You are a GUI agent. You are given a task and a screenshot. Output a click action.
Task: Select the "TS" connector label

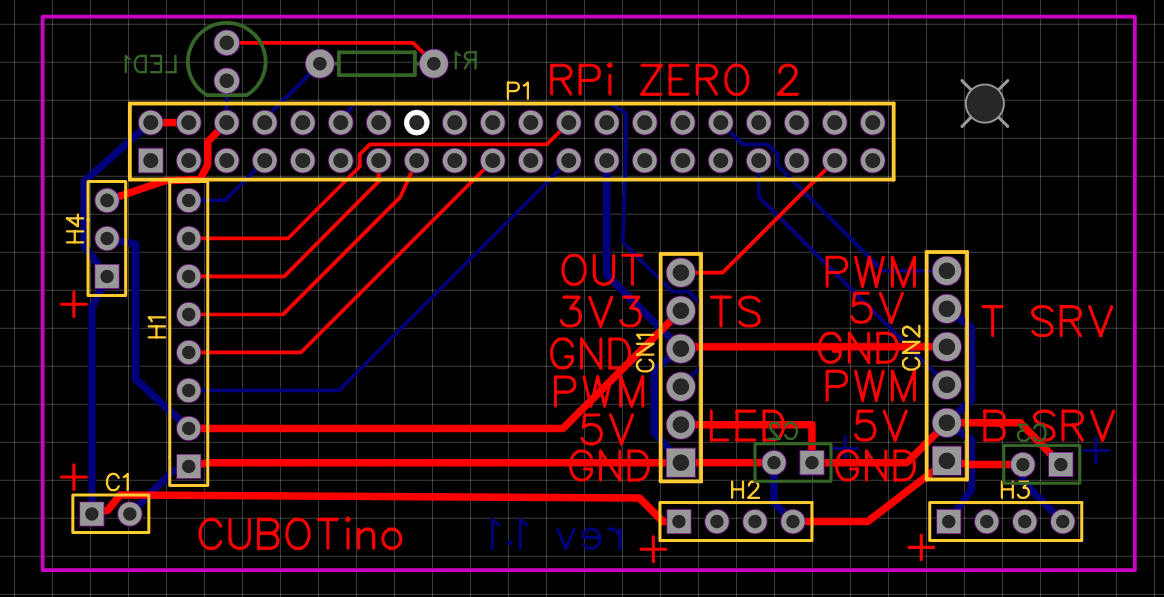click(x=736, y=312)
